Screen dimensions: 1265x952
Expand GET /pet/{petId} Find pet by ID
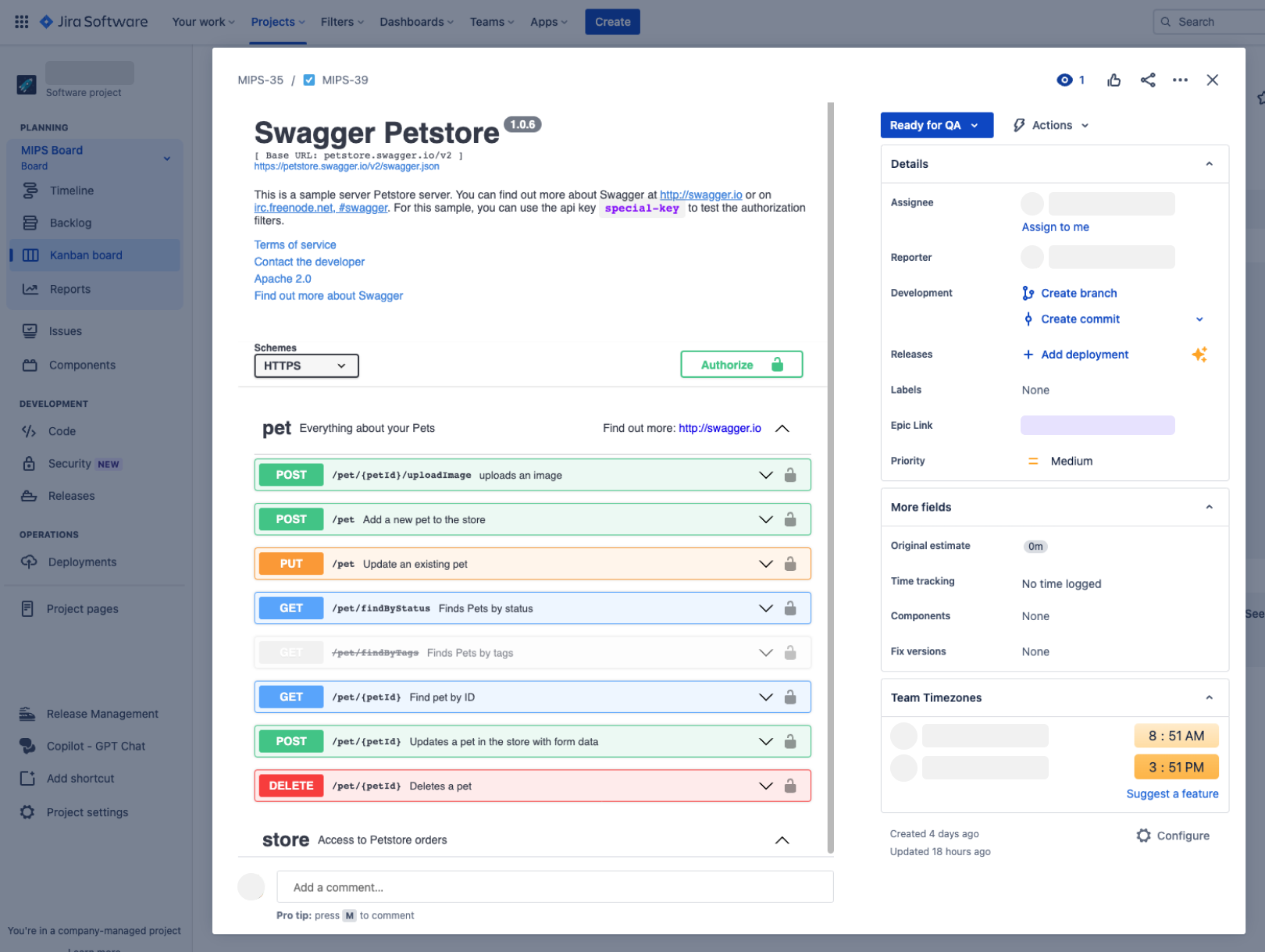765,697
